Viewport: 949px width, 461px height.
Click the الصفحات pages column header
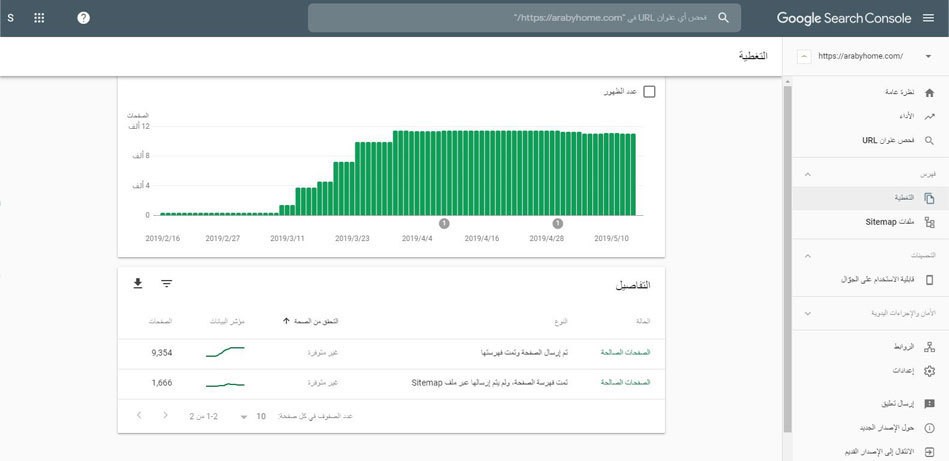click(161, 321)
